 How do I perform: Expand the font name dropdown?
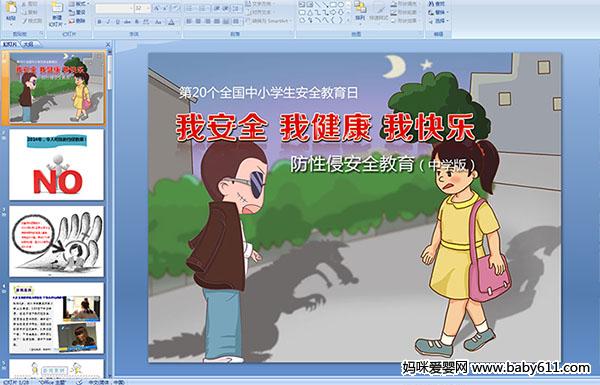click(x=131, y=8)
